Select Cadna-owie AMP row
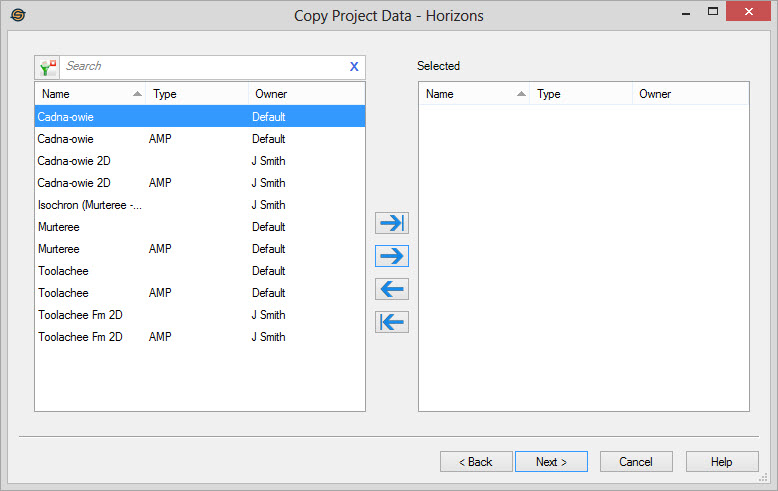 click(x=200, y=139)
